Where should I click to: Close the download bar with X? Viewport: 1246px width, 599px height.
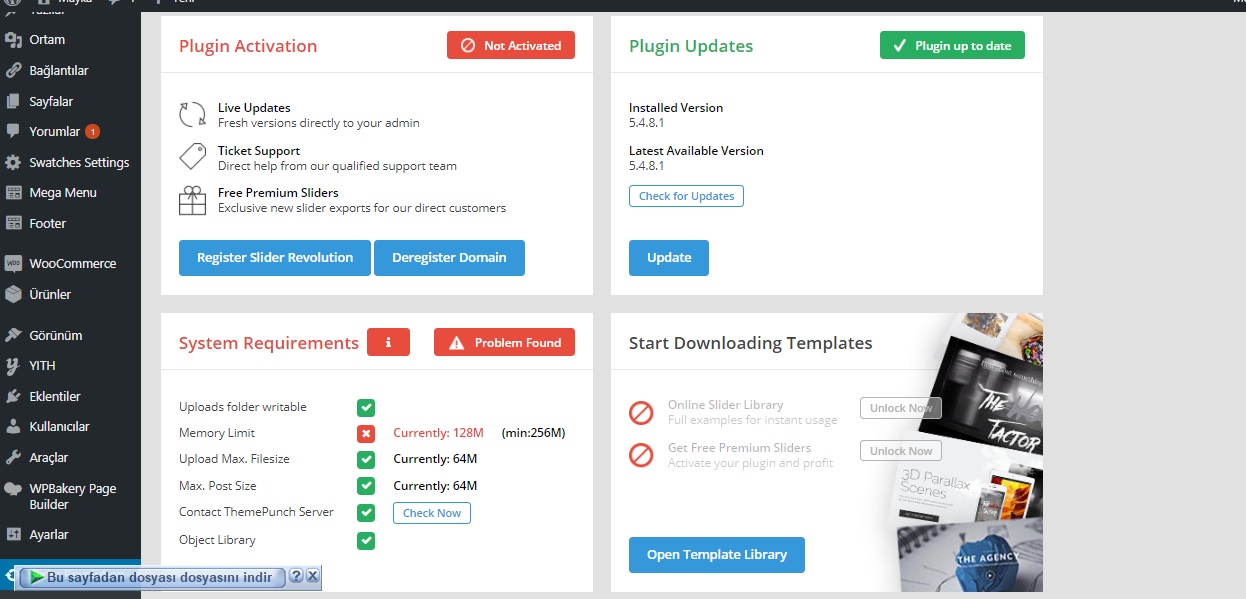312,576
